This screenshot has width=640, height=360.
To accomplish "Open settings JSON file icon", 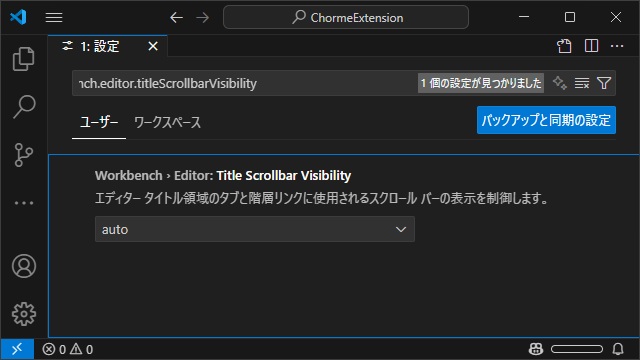I will (x=564, y=46).
